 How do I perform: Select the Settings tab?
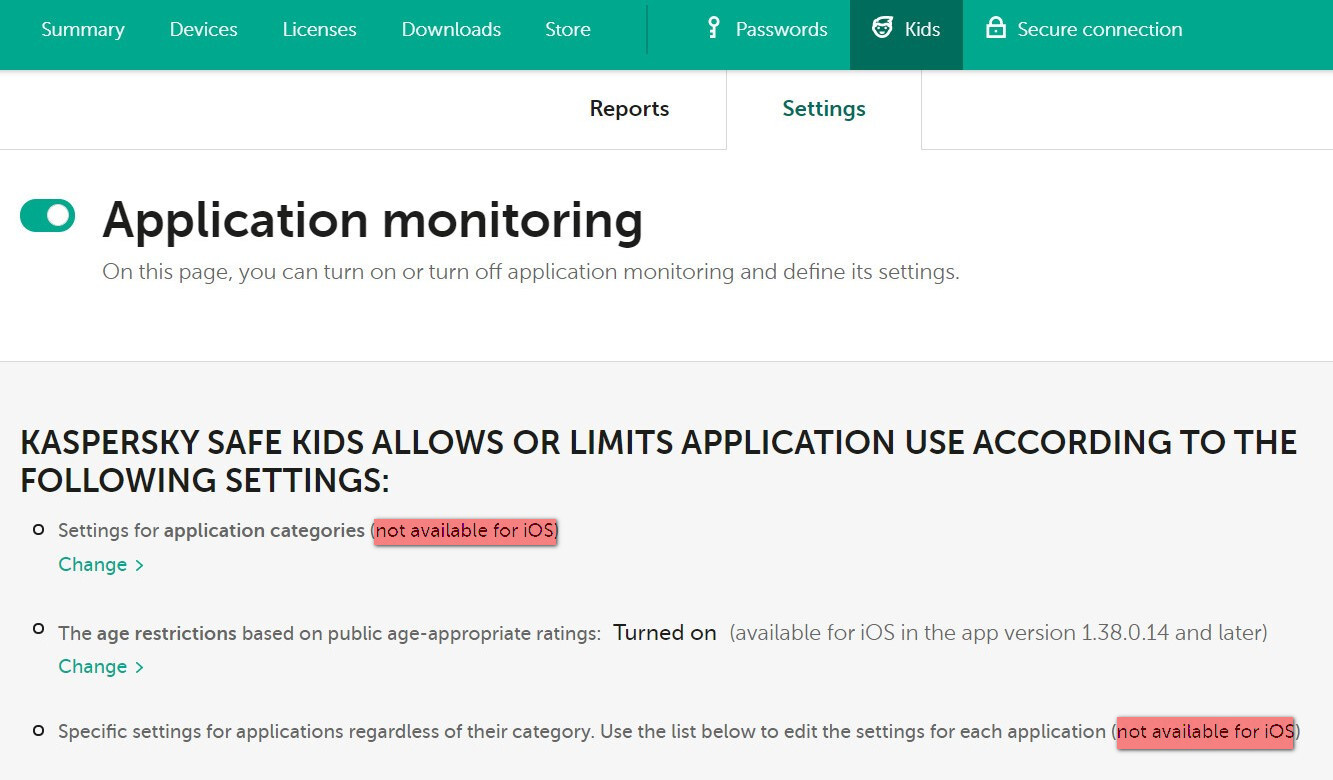(824, 110)
